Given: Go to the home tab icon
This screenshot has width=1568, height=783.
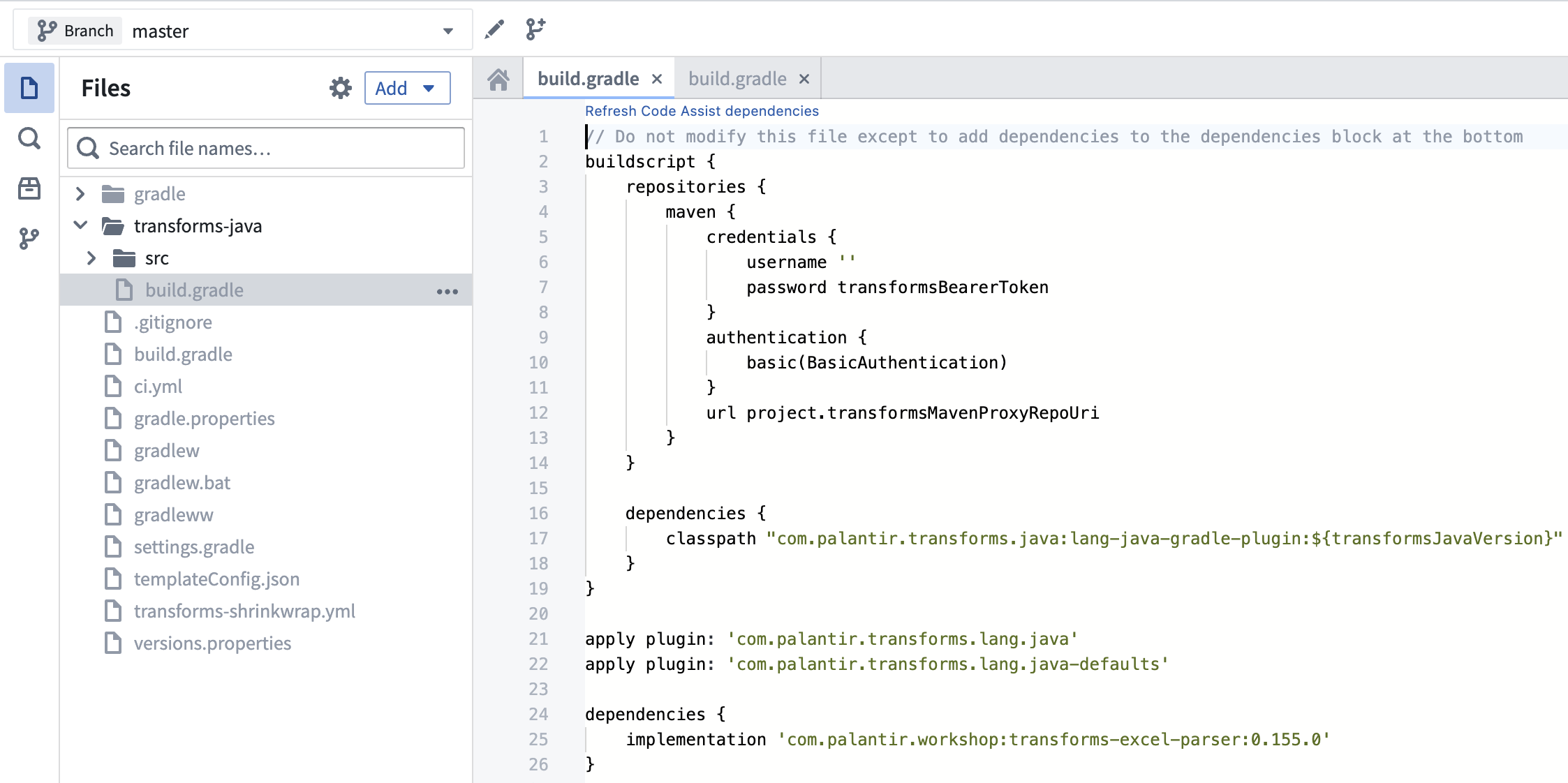Looking at the screenshot, I should 498,80.
